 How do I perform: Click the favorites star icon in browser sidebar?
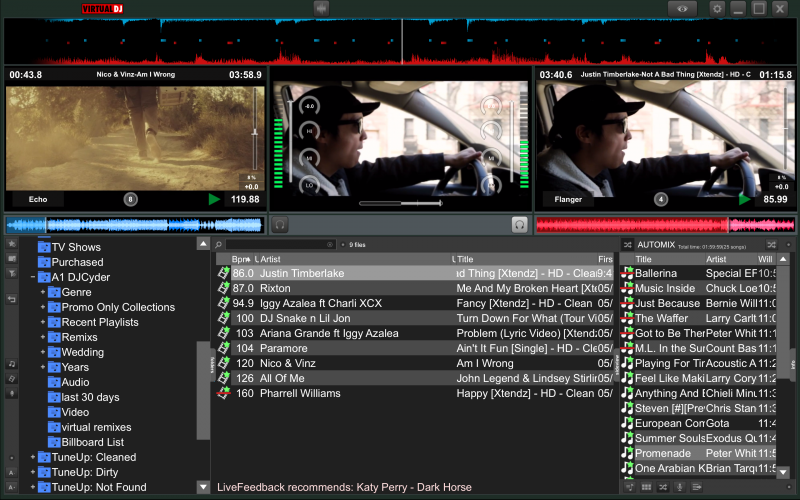tap(12, 244)
